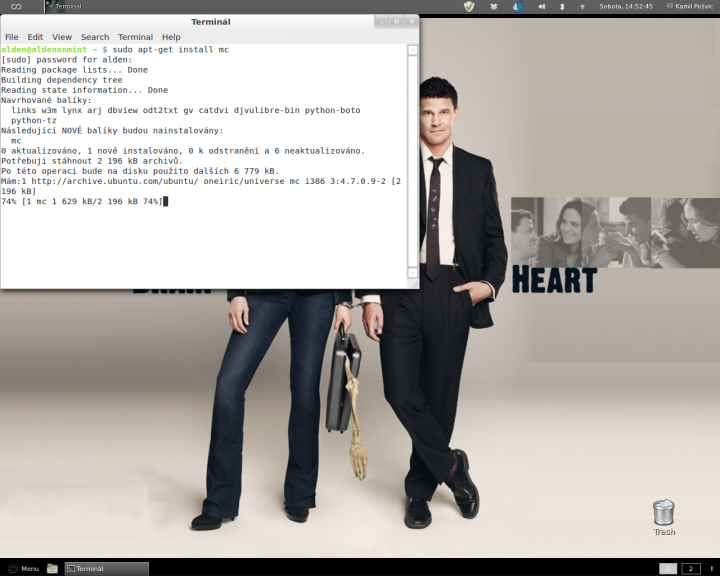Click the terminal scrollbar down arrow

(413, 272)
